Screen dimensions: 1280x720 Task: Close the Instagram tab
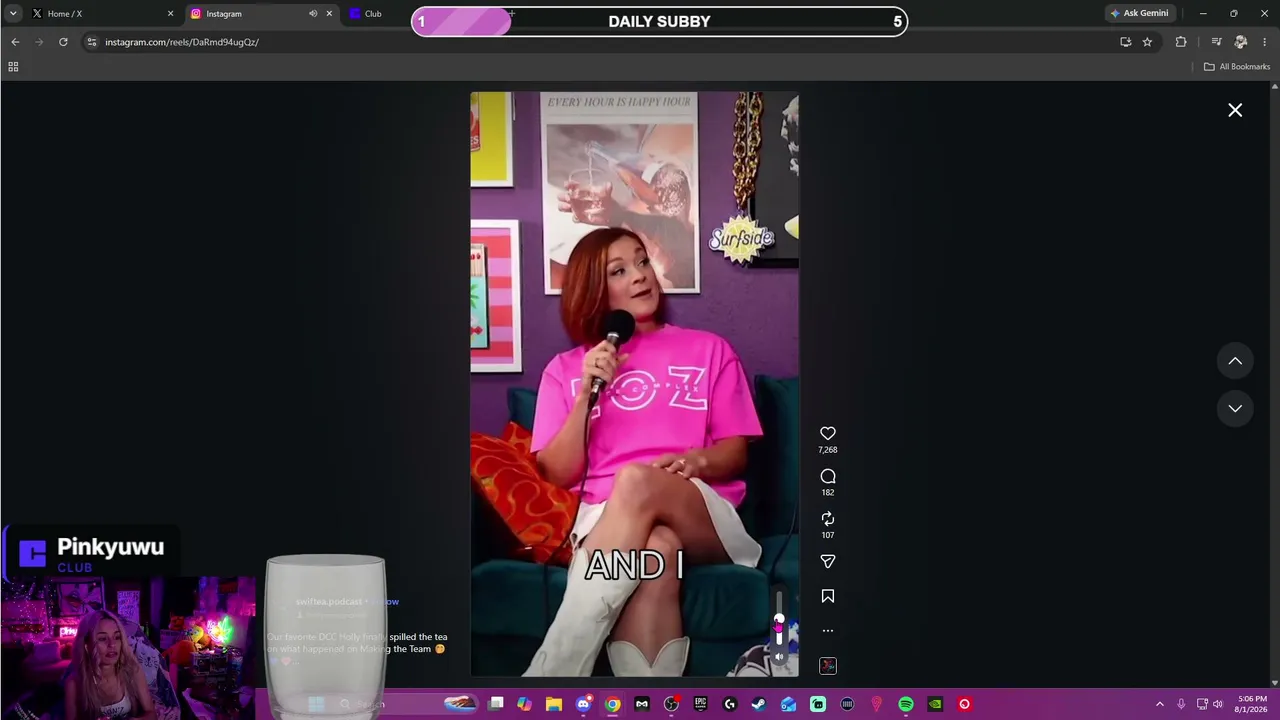[x=329, y=14]
